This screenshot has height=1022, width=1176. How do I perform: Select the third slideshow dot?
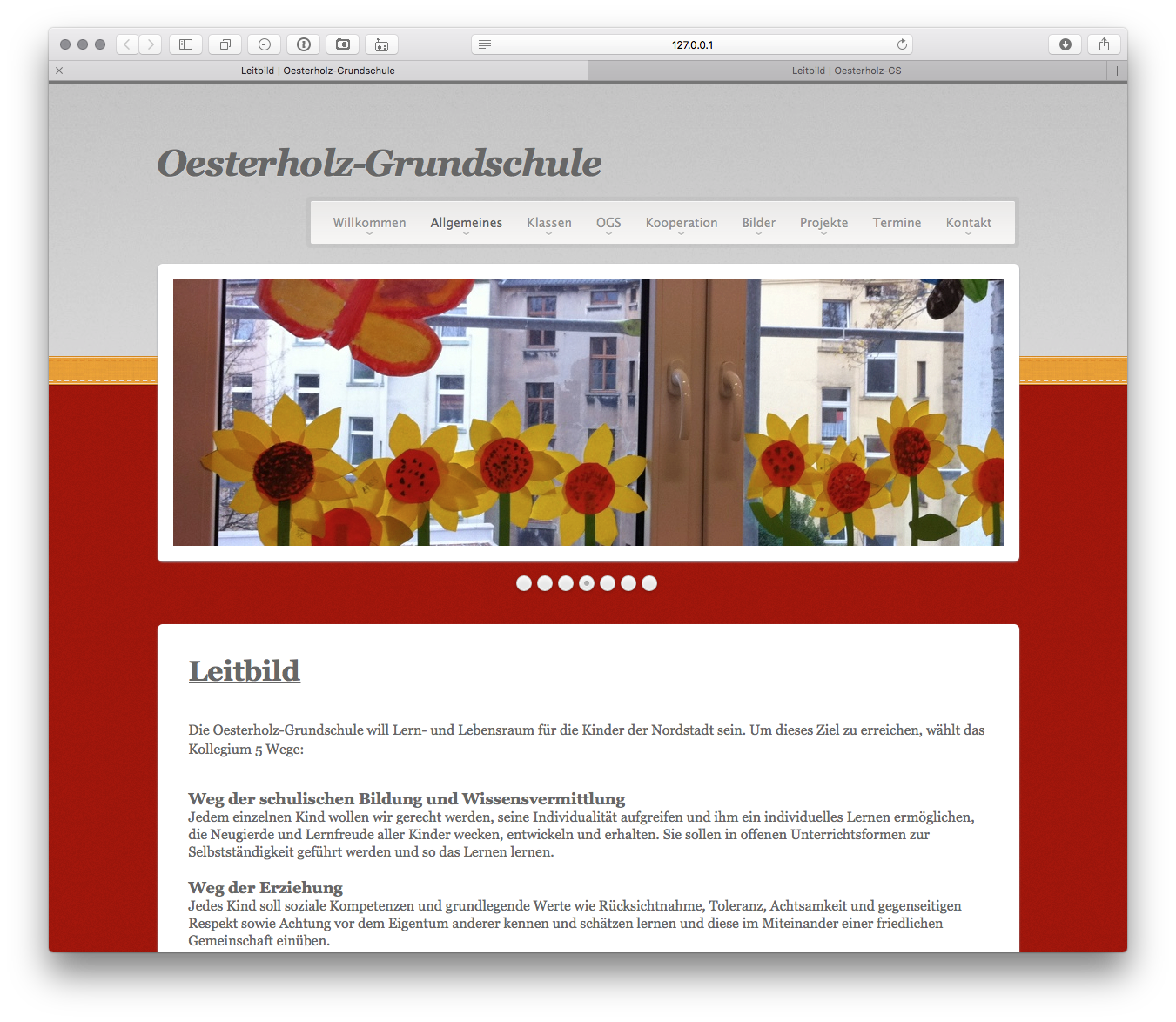coord(566,583)
